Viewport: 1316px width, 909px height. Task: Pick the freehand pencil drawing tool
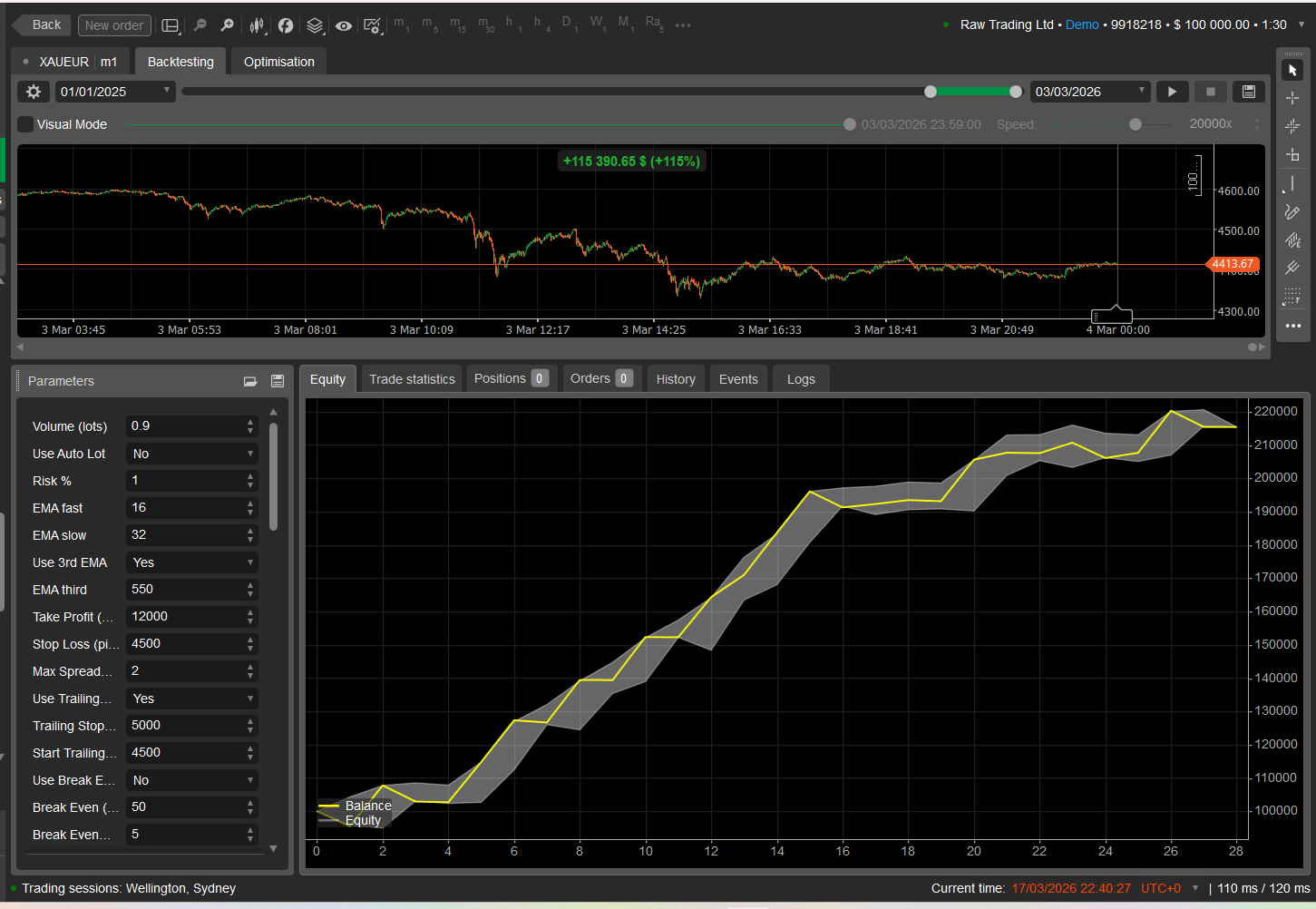[x=1292, y=212]
